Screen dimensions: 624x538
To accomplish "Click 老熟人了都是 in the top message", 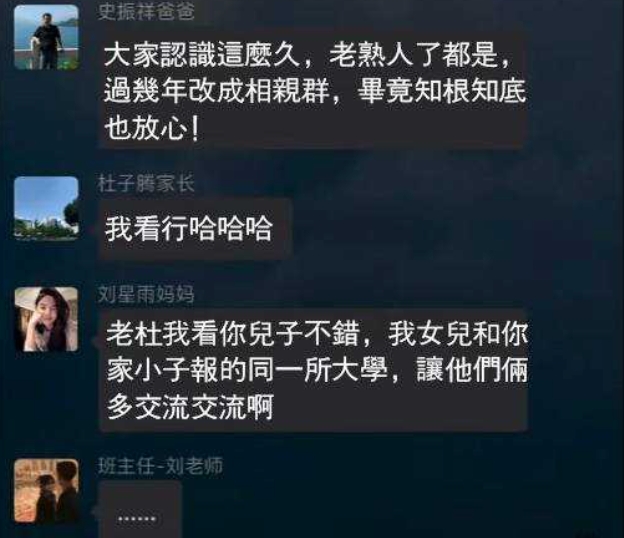I will coord(413,54).
